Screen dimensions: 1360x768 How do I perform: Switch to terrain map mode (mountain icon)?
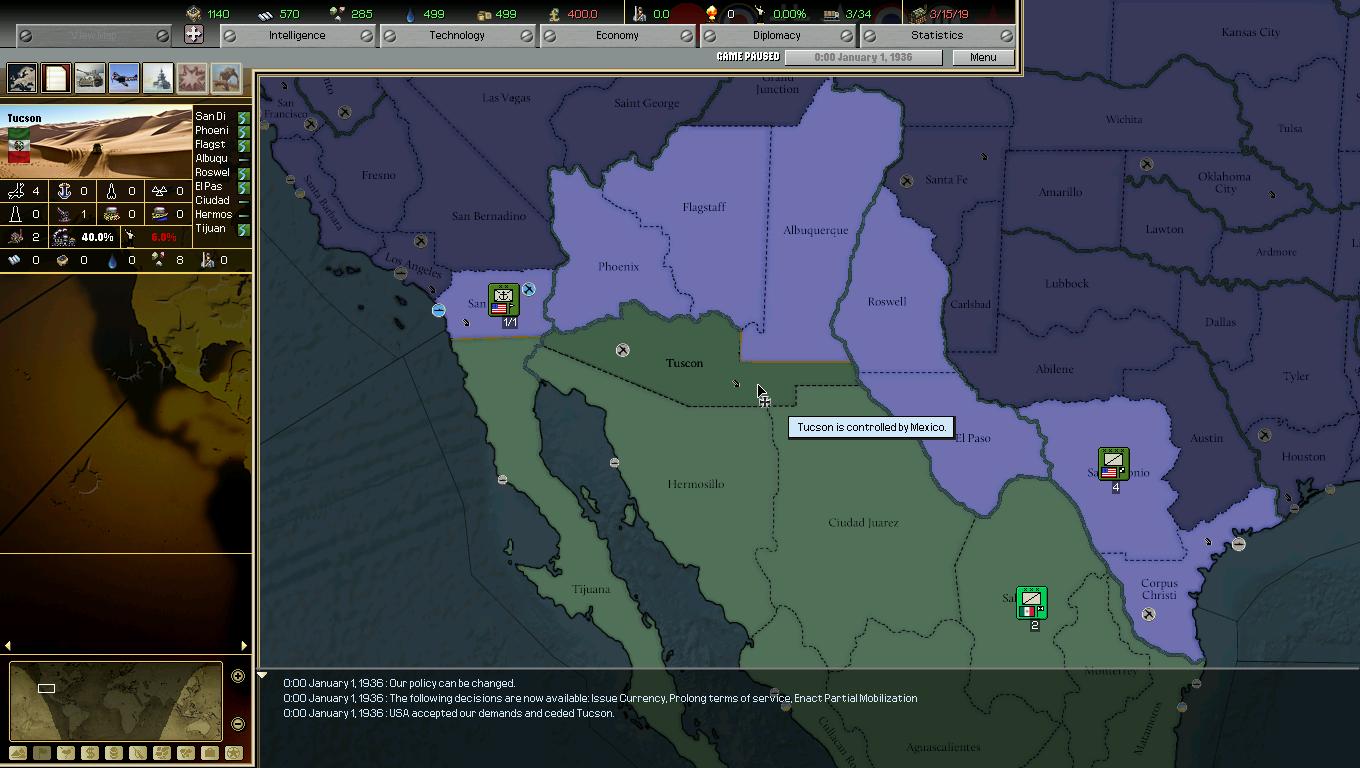(18, 753)
